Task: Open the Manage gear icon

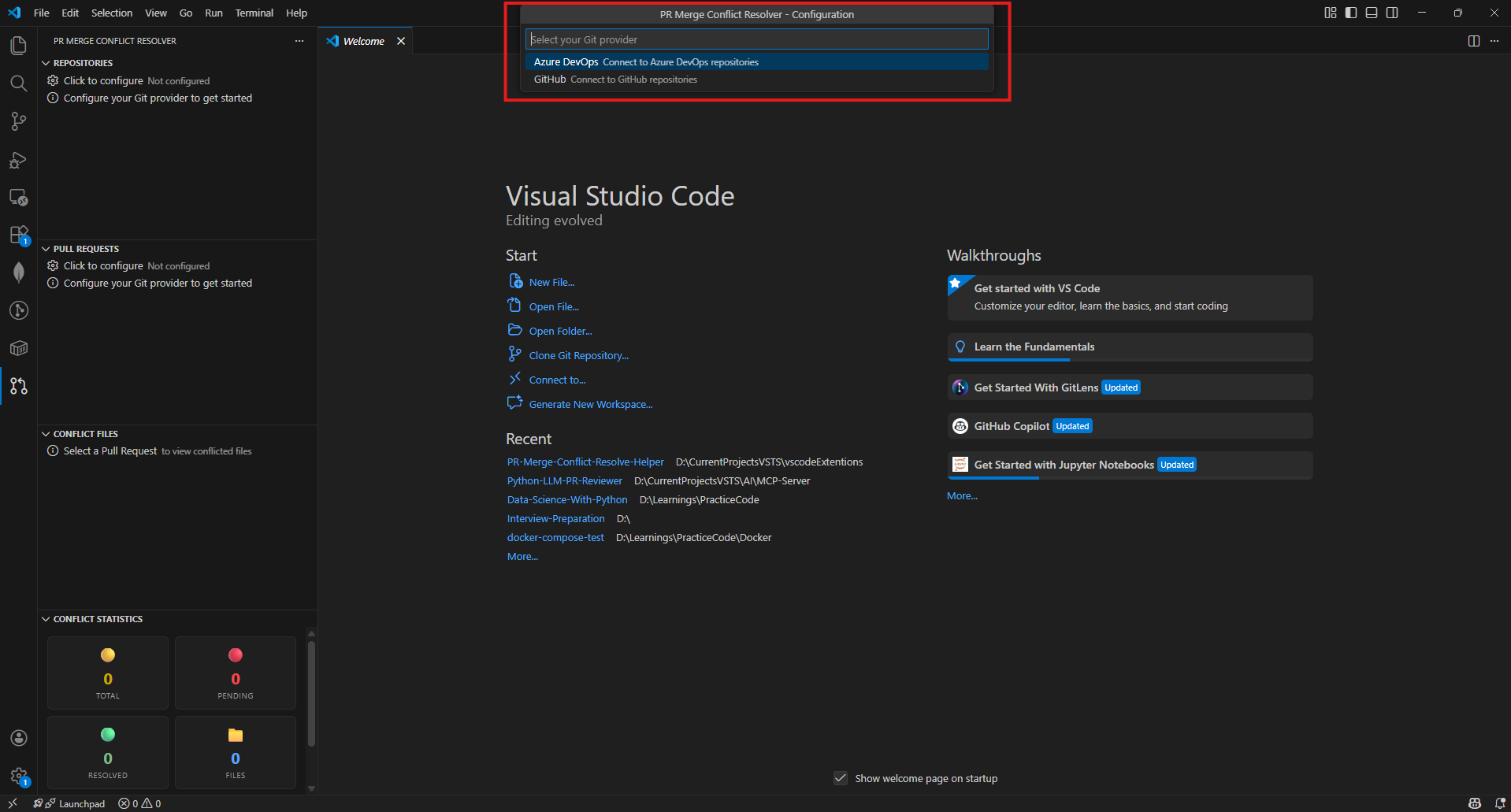Action: click(18, 777)
